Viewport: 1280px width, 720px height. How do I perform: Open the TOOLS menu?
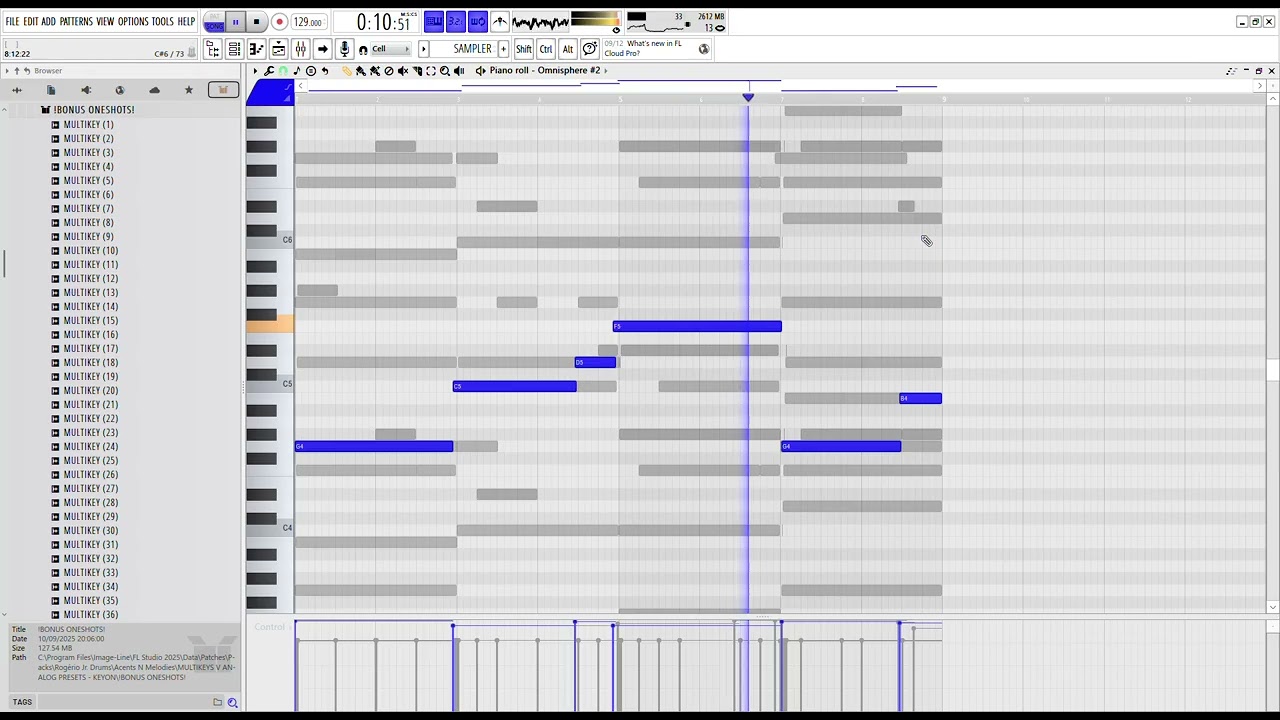tap(162, 22)
